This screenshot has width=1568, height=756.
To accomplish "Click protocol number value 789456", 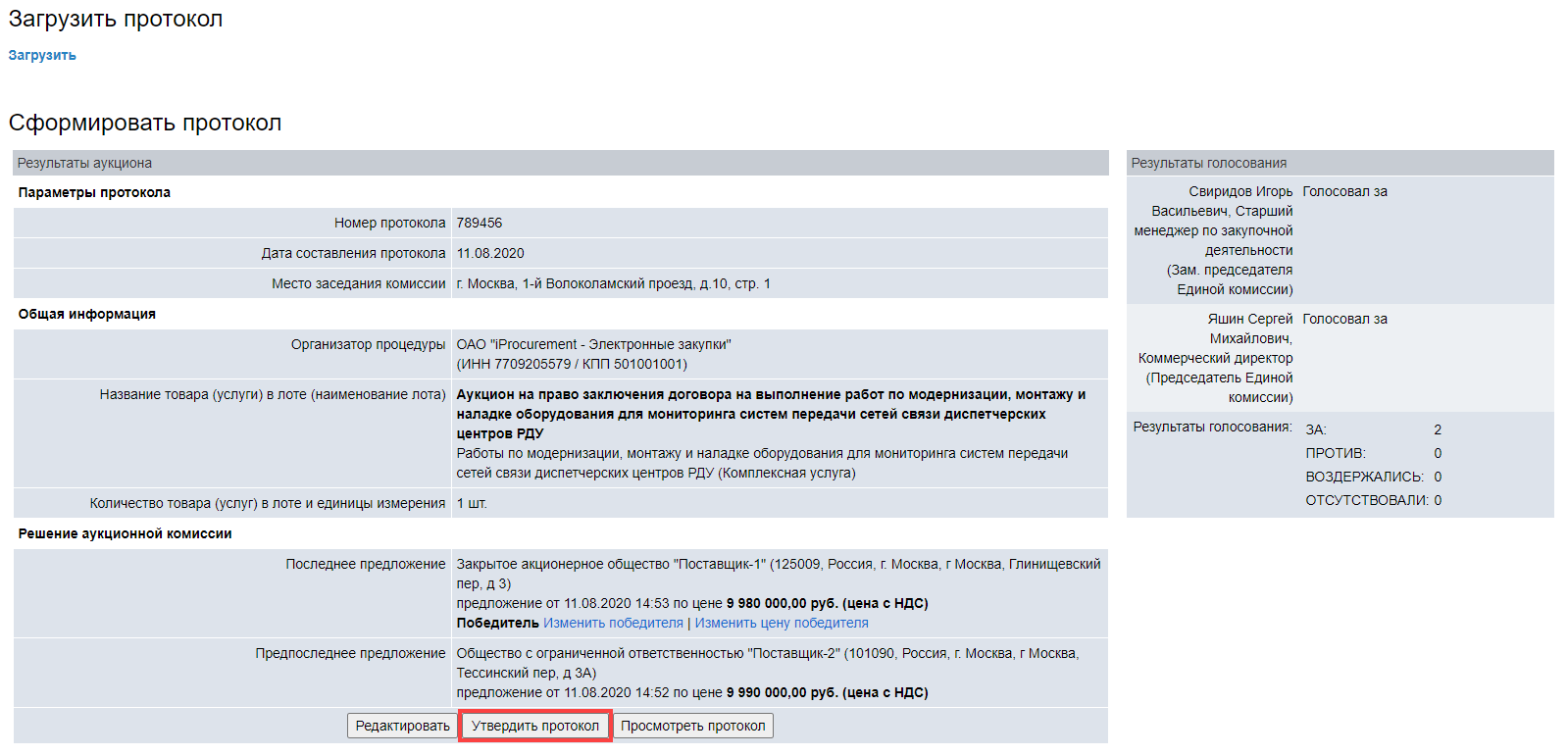I will pos(480,223).
